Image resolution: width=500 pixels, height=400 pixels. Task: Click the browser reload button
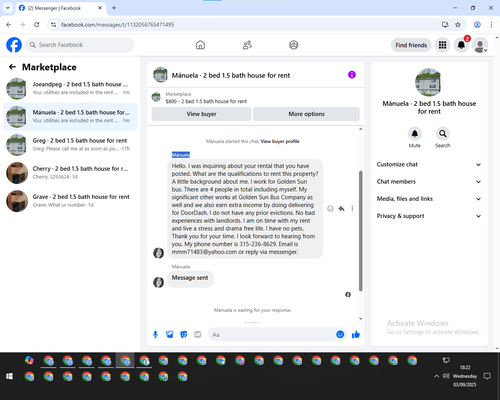click(37, 25)
